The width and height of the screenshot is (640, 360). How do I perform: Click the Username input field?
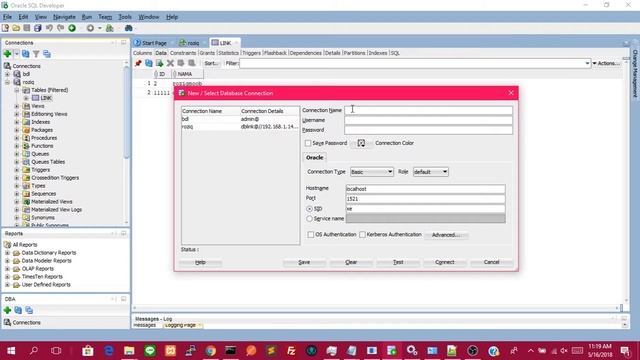428,120
